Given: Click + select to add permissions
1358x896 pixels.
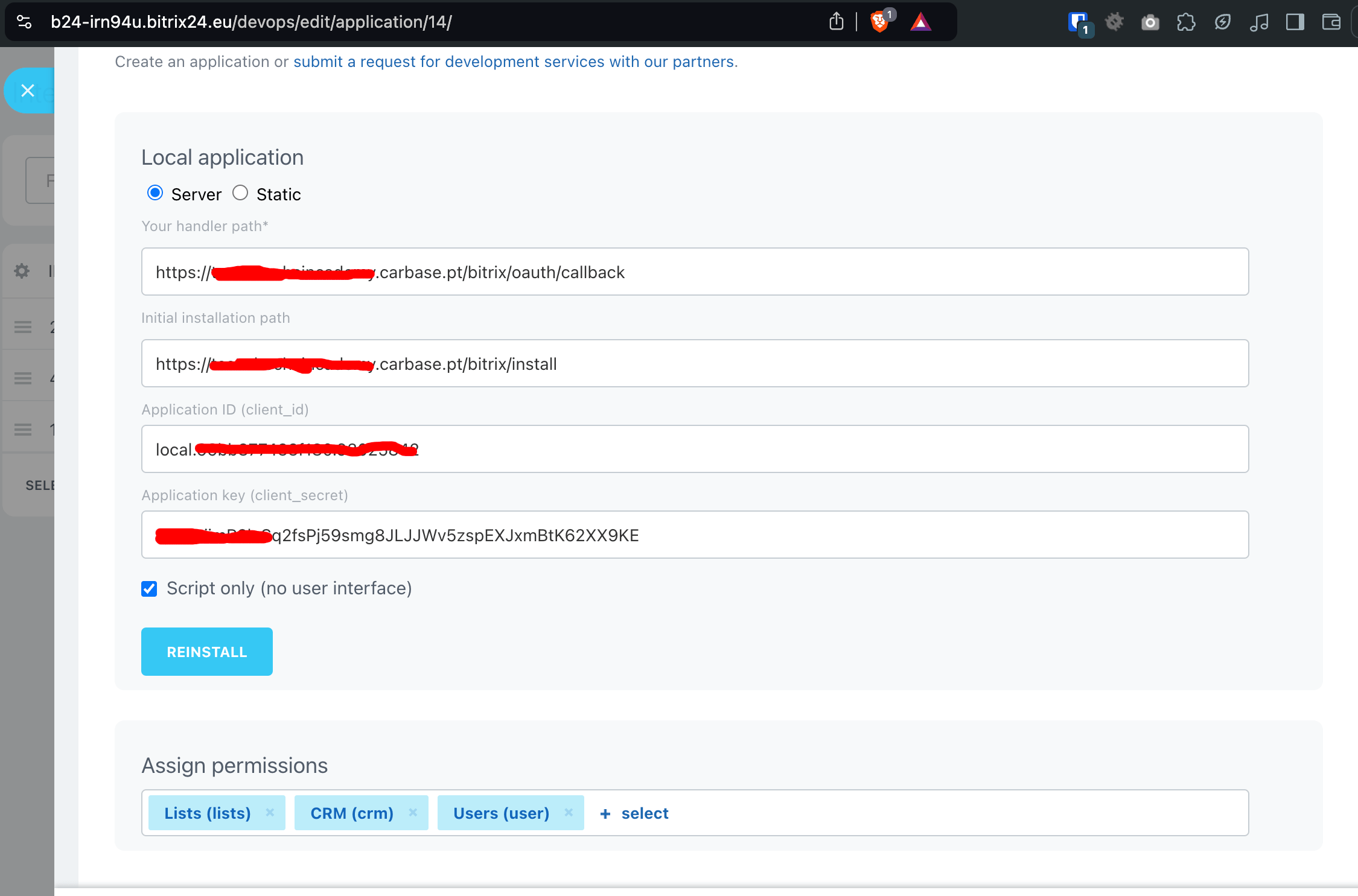Looking at the screenshot, I should click(634, 813).
